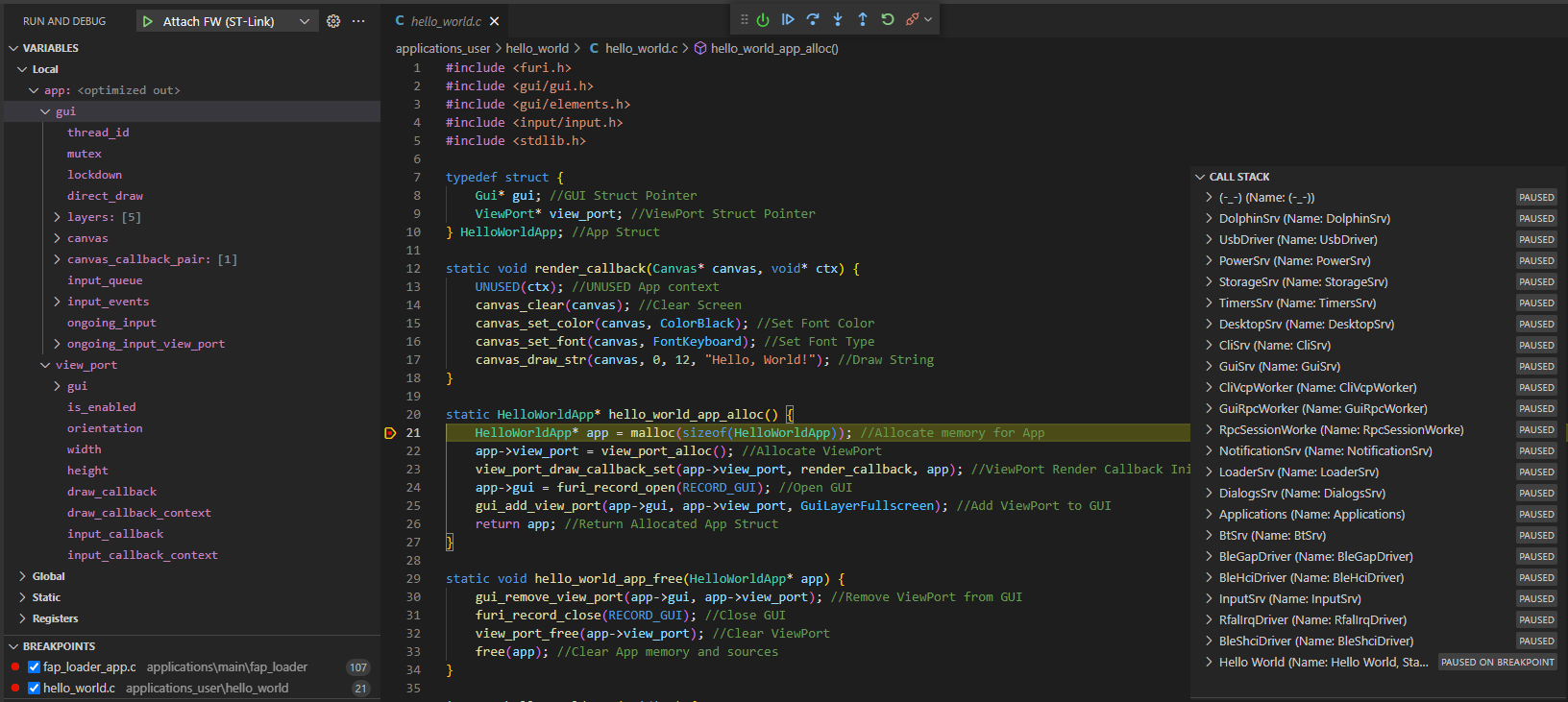
Task: Open launch.json via the gear icon
Action: point(333,21)
